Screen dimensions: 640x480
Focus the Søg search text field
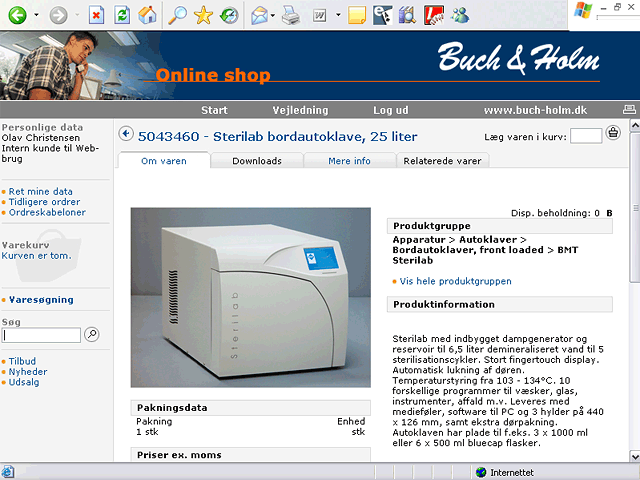pyautogui.click(x=41, y=335)
